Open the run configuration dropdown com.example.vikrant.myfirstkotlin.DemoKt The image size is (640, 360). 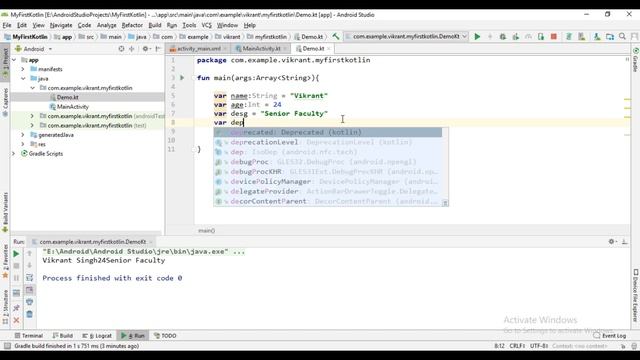point(406,36)
